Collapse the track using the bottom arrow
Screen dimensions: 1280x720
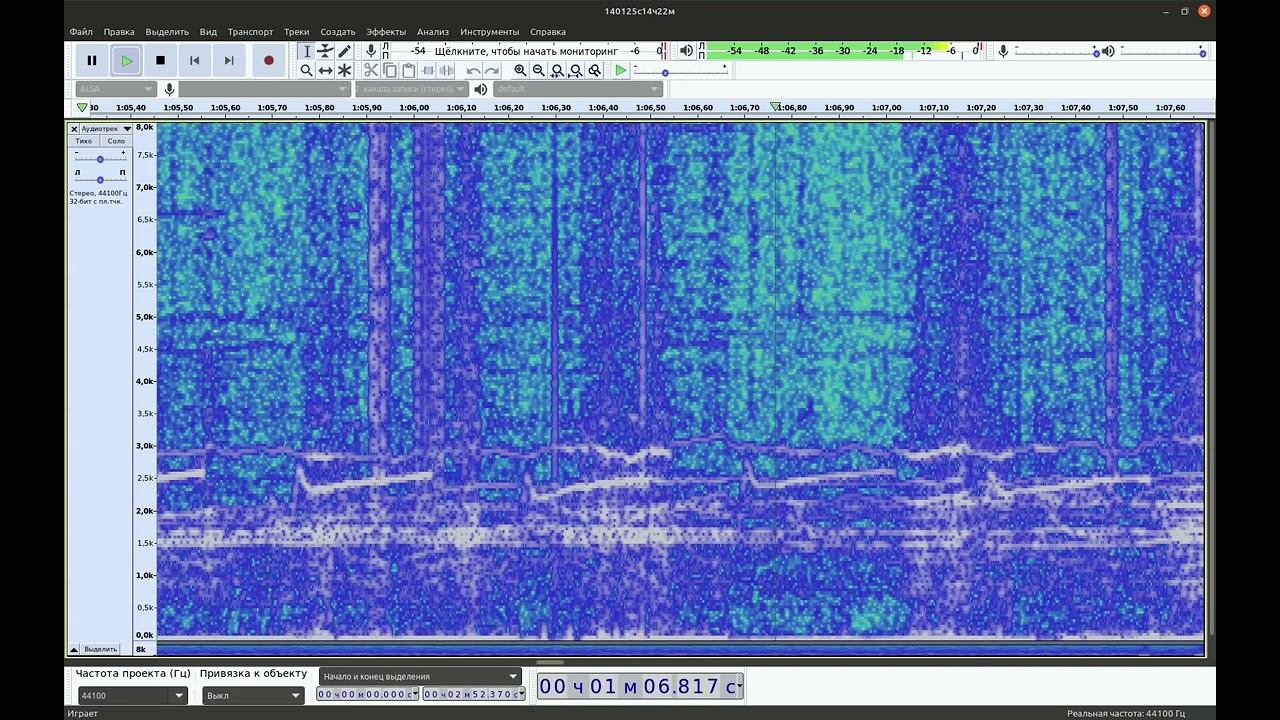74,649
